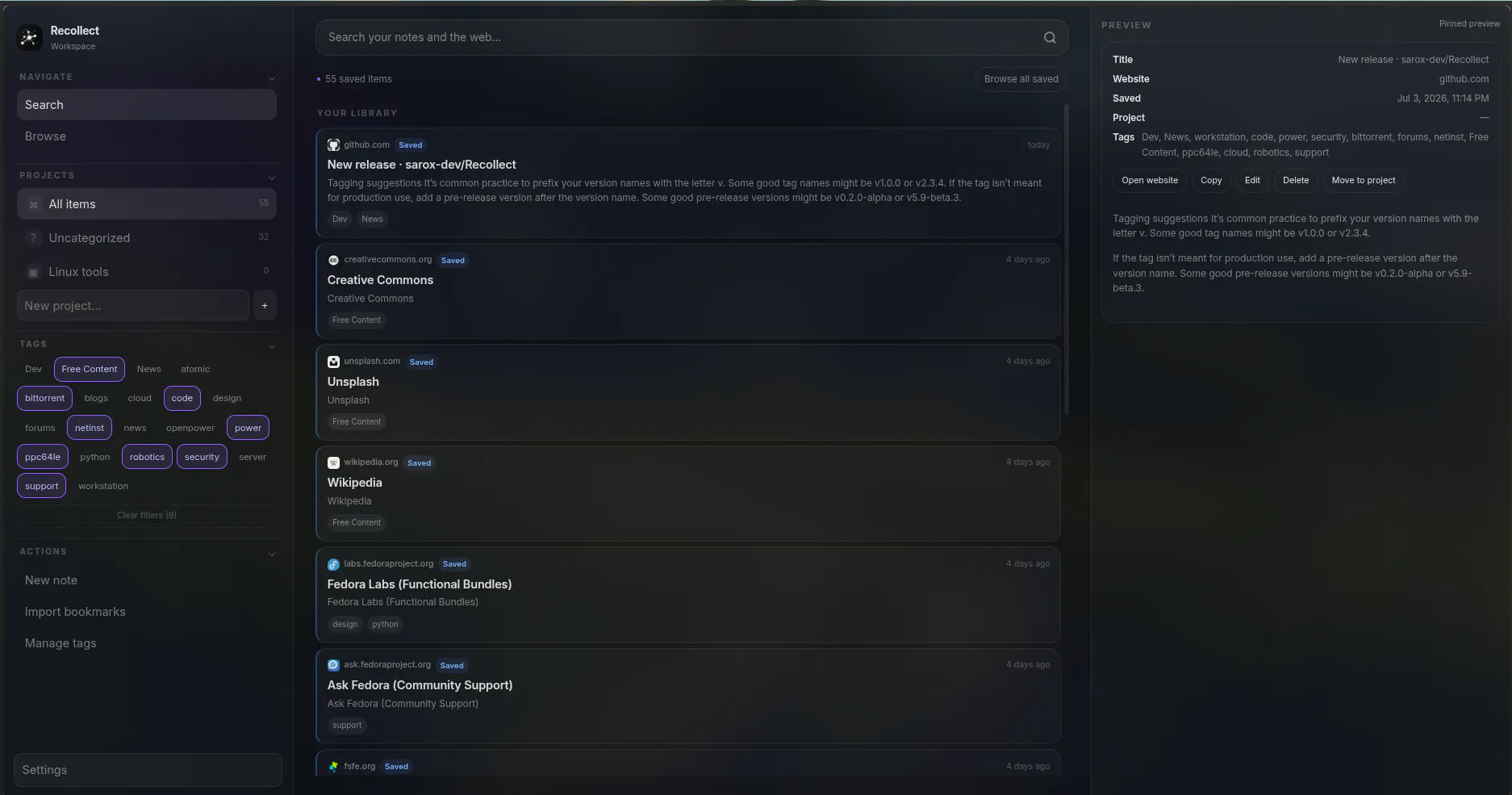The height and width of the screenshot is (795, 1512).
Task: Focus the New project name field
Action: tap(132, 306)
